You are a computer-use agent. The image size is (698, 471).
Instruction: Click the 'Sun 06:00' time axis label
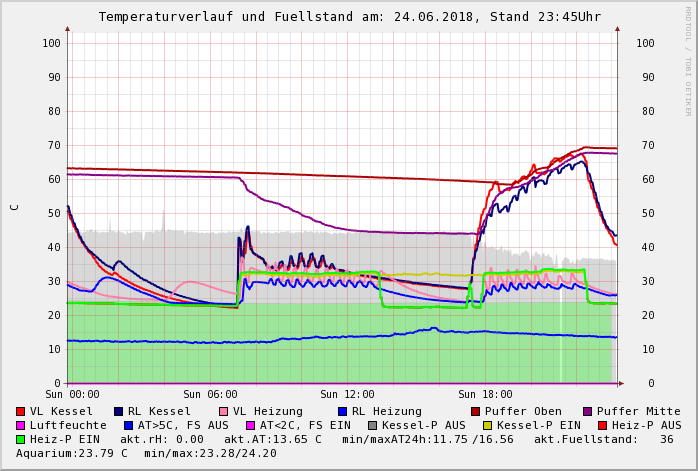[x=210, y=395]
